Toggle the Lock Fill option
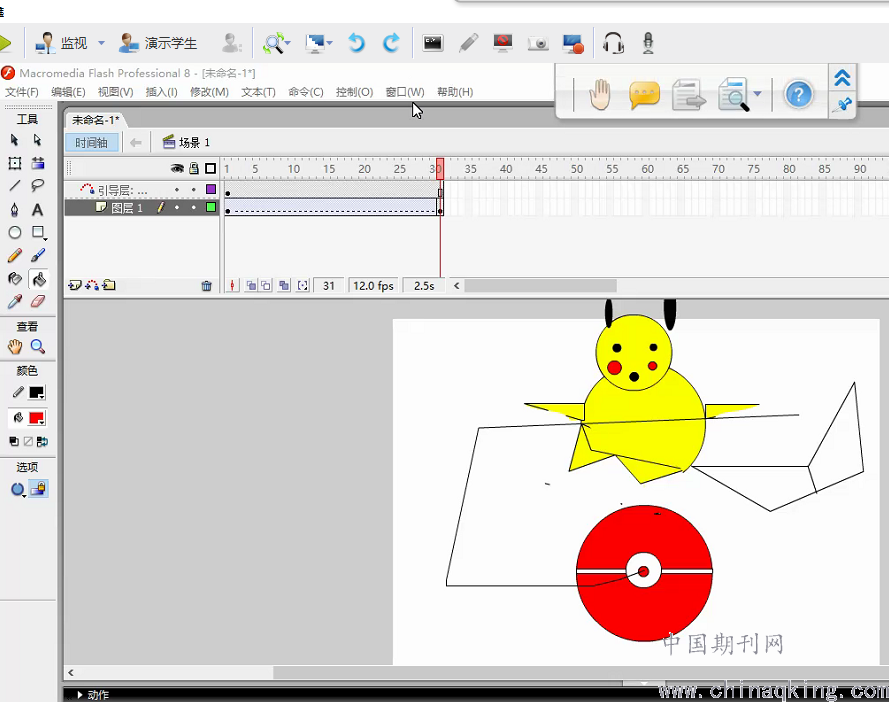Viewport: 889px width, 702px height. (x=39, y=489)
